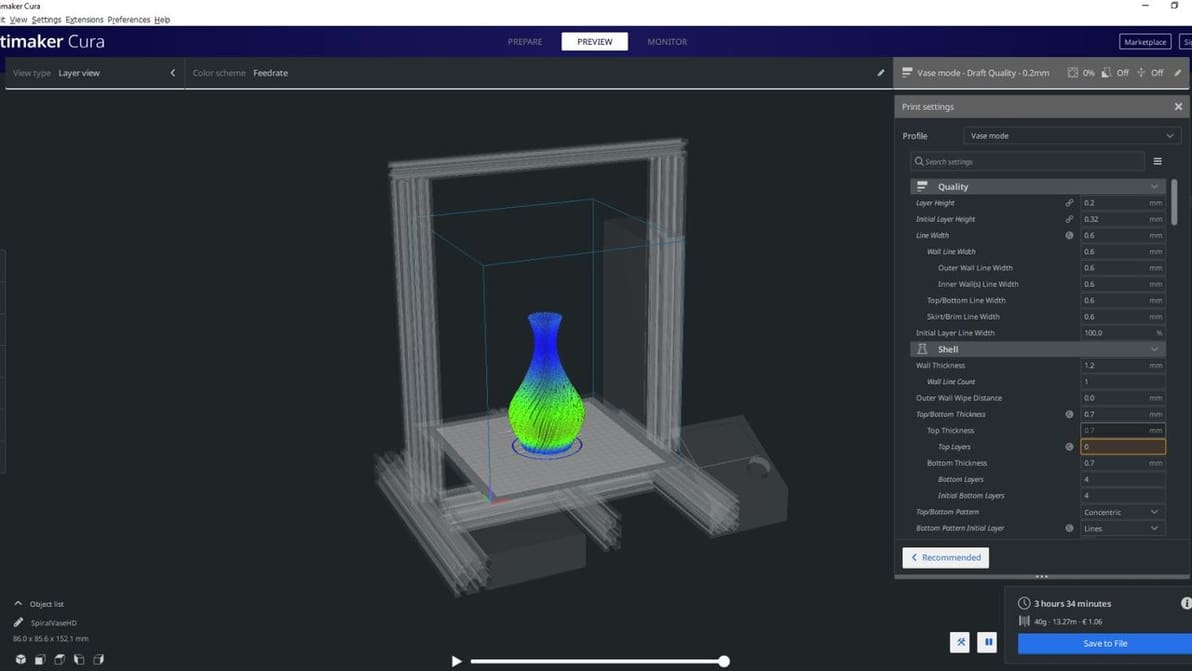Click the info icon beside print time
Image resolution: width=1192 pixels, height=671 pixels.
(1186, 603)
